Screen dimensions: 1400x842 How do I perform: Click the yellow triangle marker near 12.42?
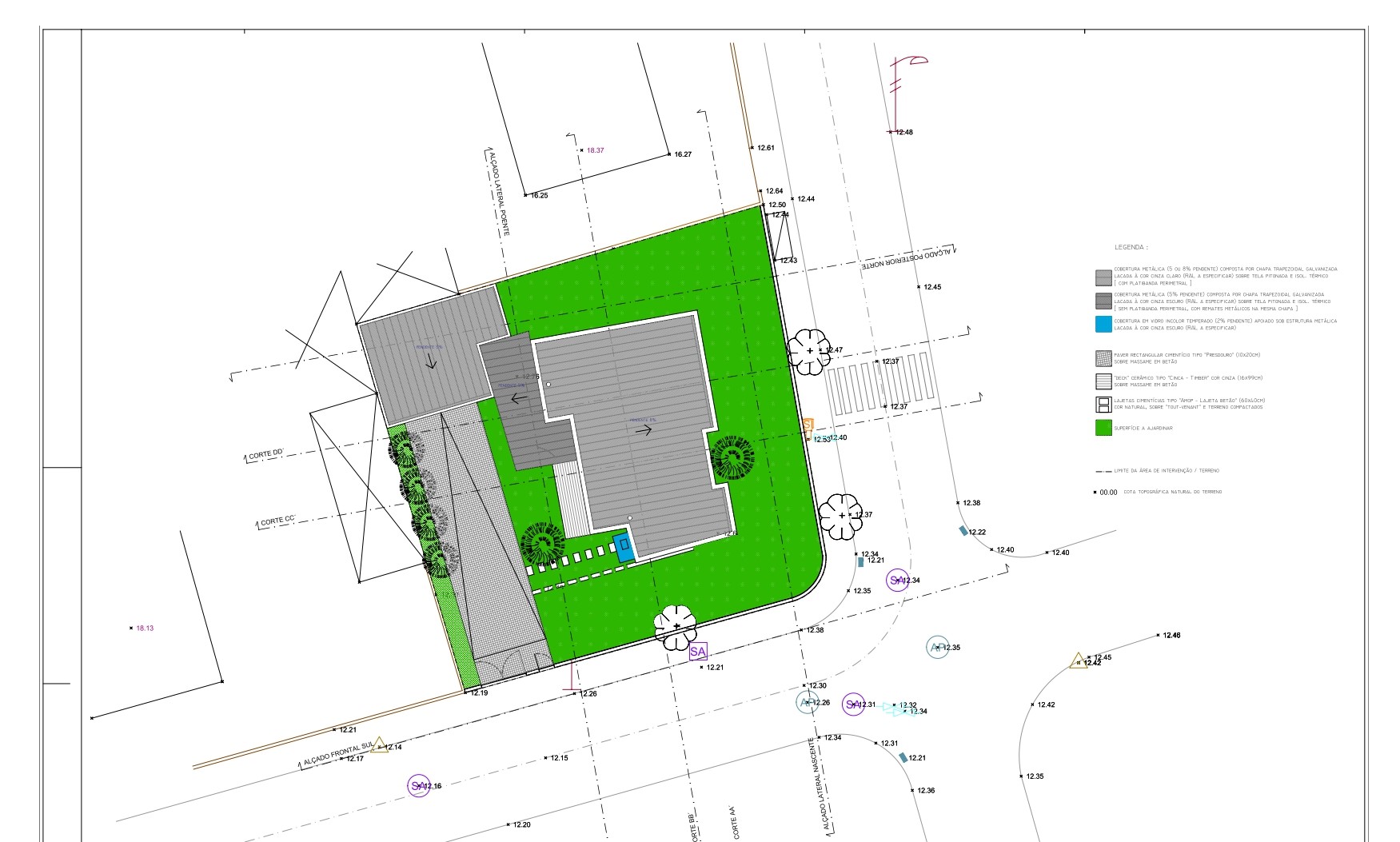1079,660
